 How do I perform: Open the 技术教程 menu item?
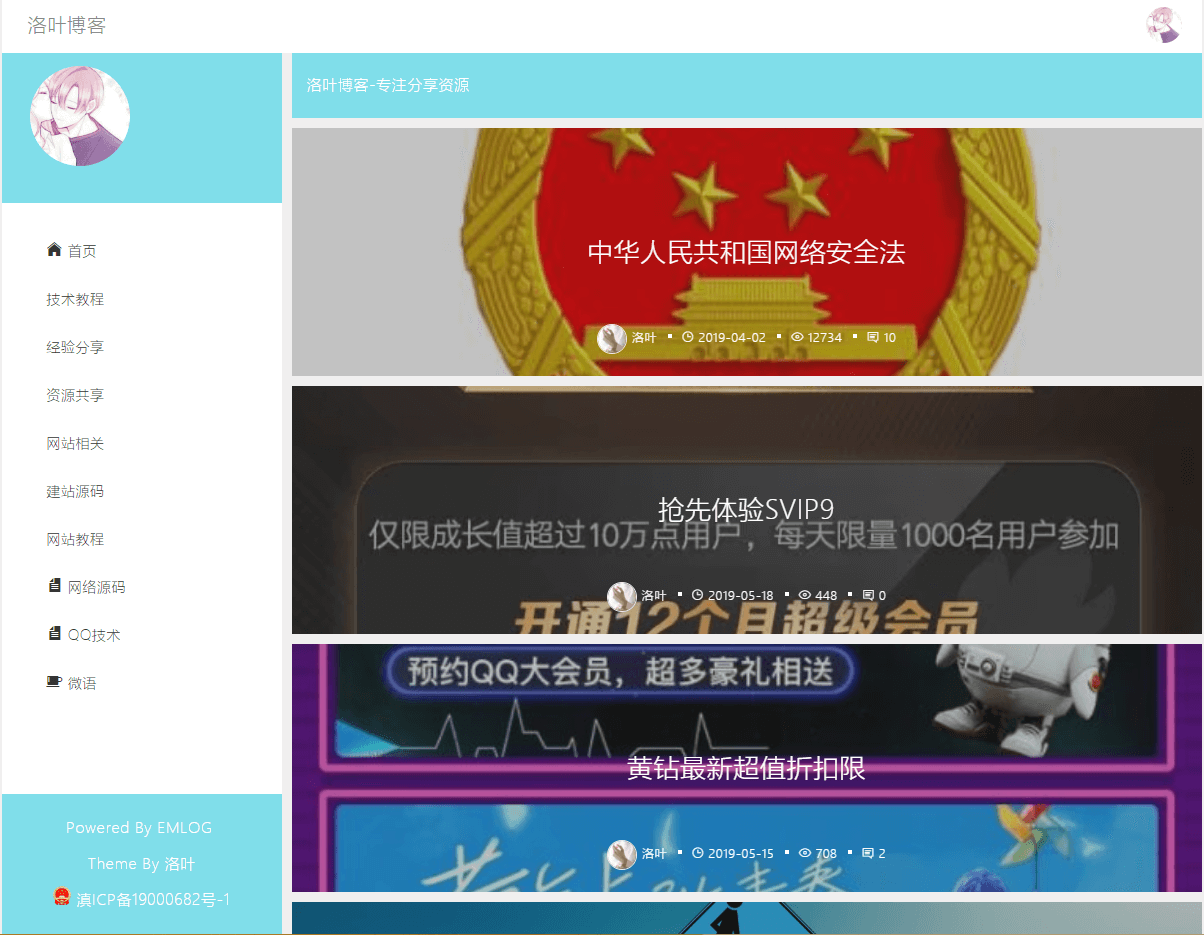point(75,299)
